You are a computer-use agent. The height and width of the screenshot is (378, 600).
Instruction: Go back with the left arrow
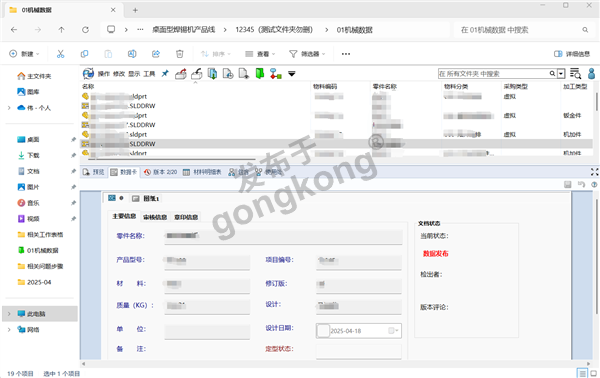[x=14, y=29]
